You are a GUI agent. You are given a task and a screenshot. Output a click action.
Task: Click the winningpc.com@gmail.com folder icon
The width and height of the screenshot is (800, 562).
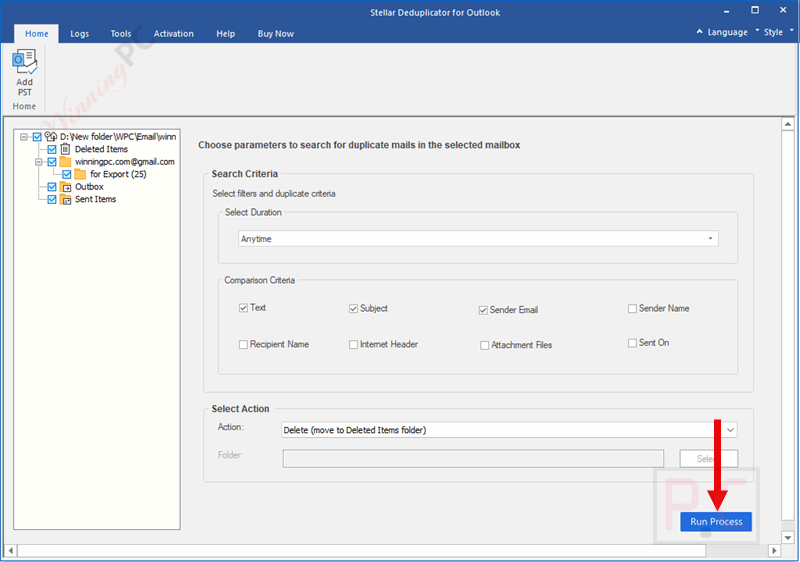click(65, 162)
